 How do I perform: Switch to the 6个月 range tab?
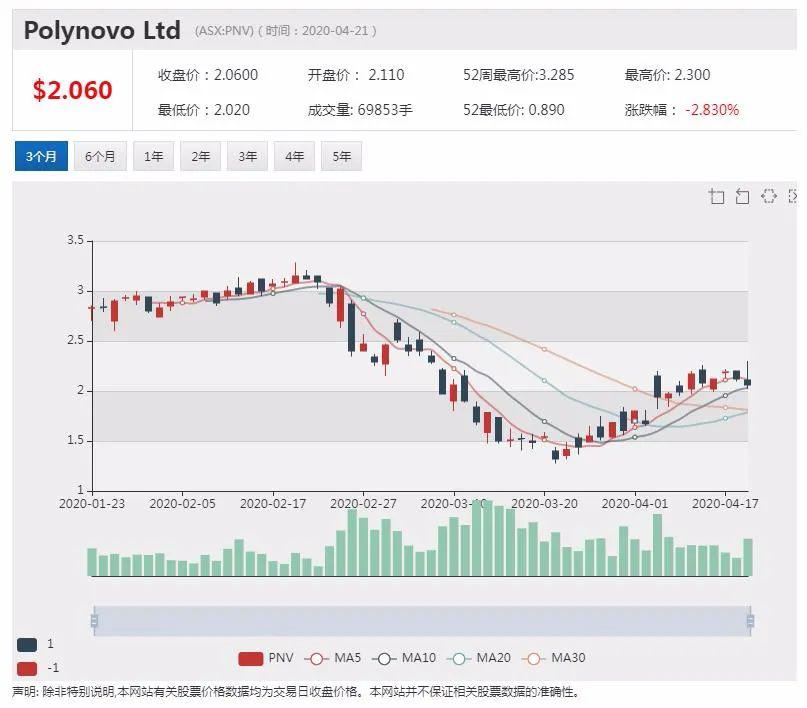click(100, 156)
